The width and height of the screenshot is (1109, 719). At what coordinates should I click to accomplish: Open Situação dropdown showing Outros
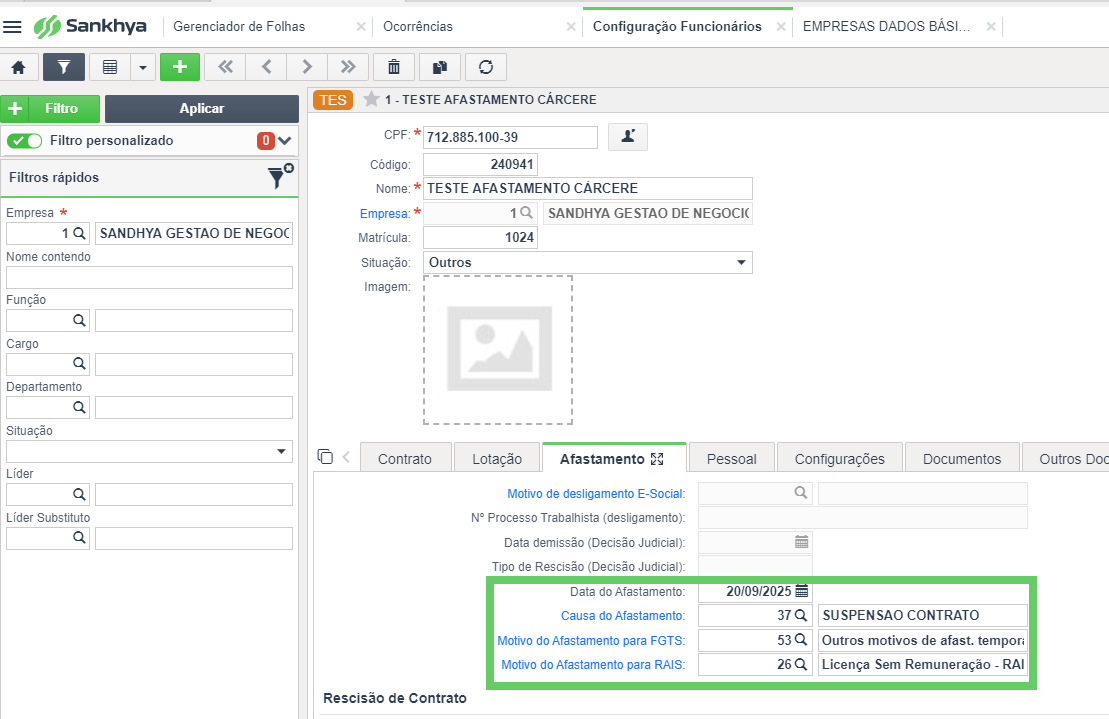pos(588,262)
